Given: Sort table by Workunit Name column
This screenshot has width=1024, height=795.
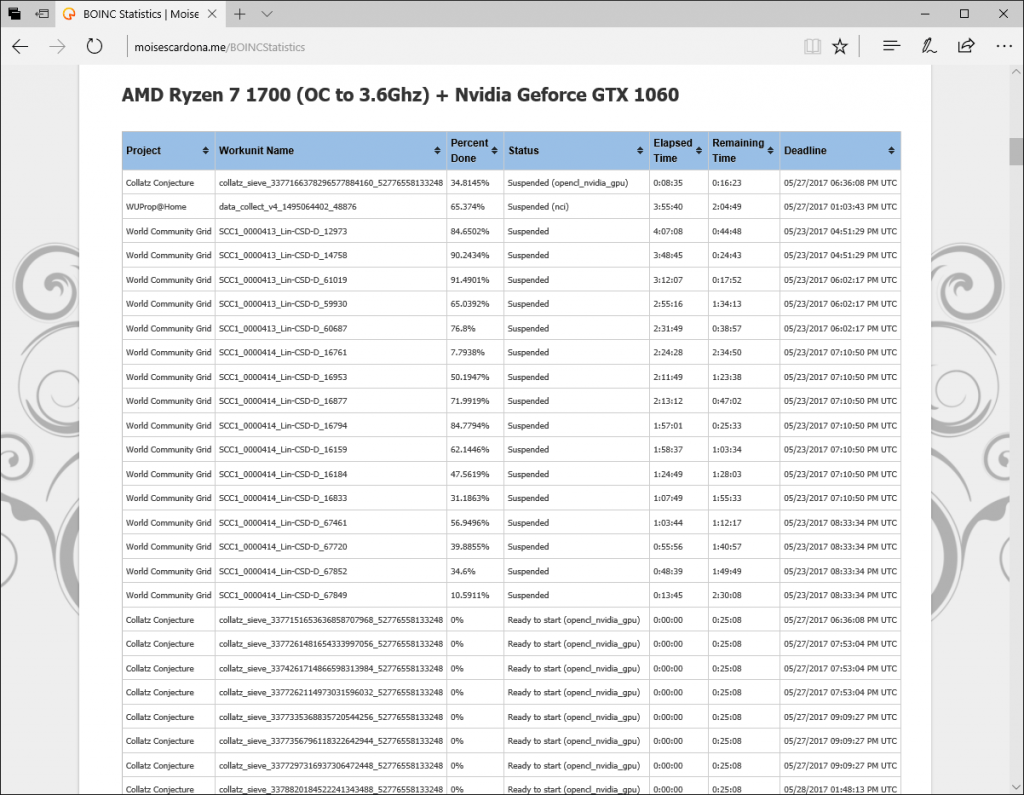Looking at the screenshot, I should pyautogui.click(x=330, y=150).
